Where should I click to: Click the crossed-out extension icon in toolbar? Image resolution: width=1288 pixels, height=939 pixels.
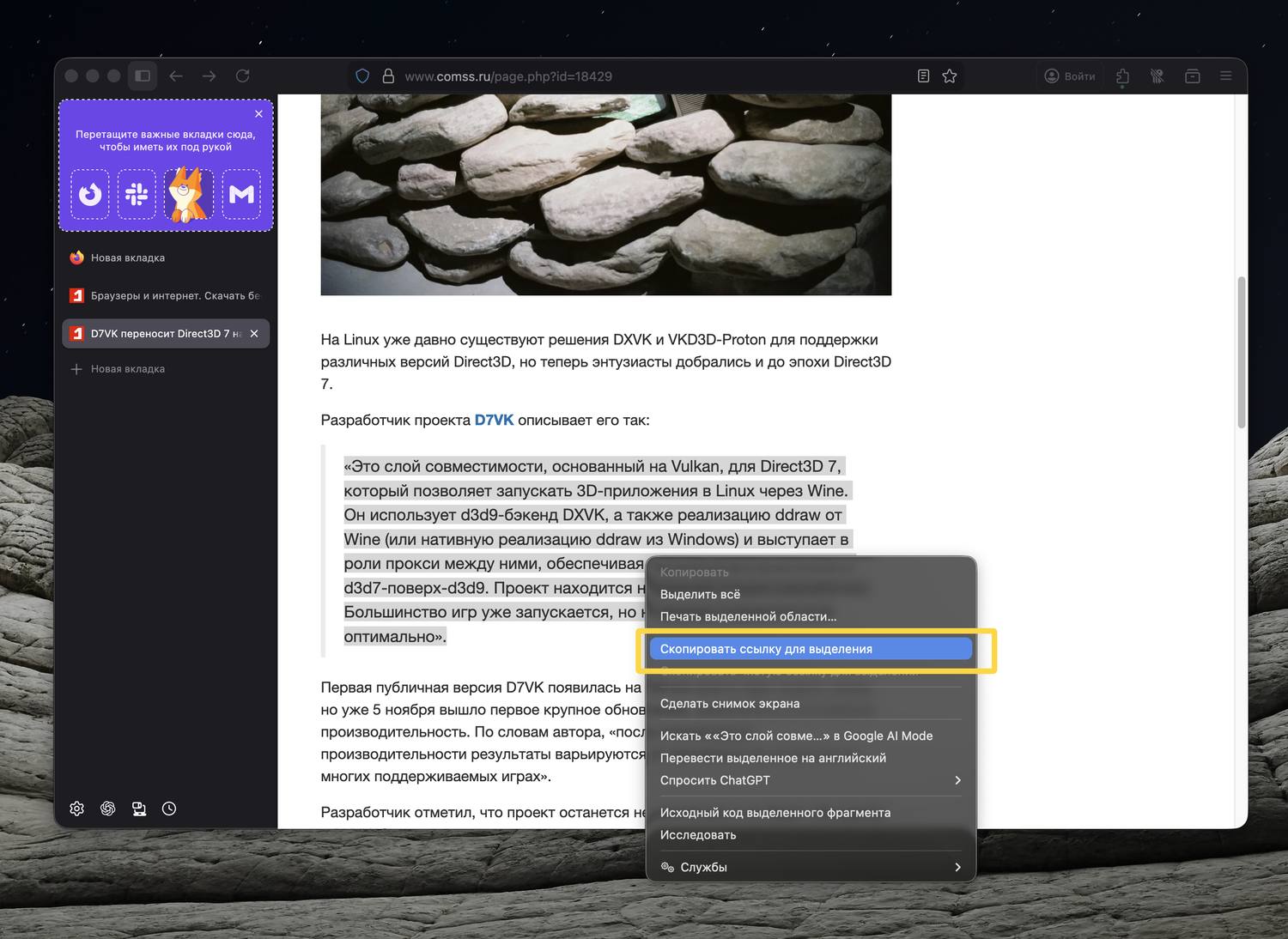(1157, 76)
